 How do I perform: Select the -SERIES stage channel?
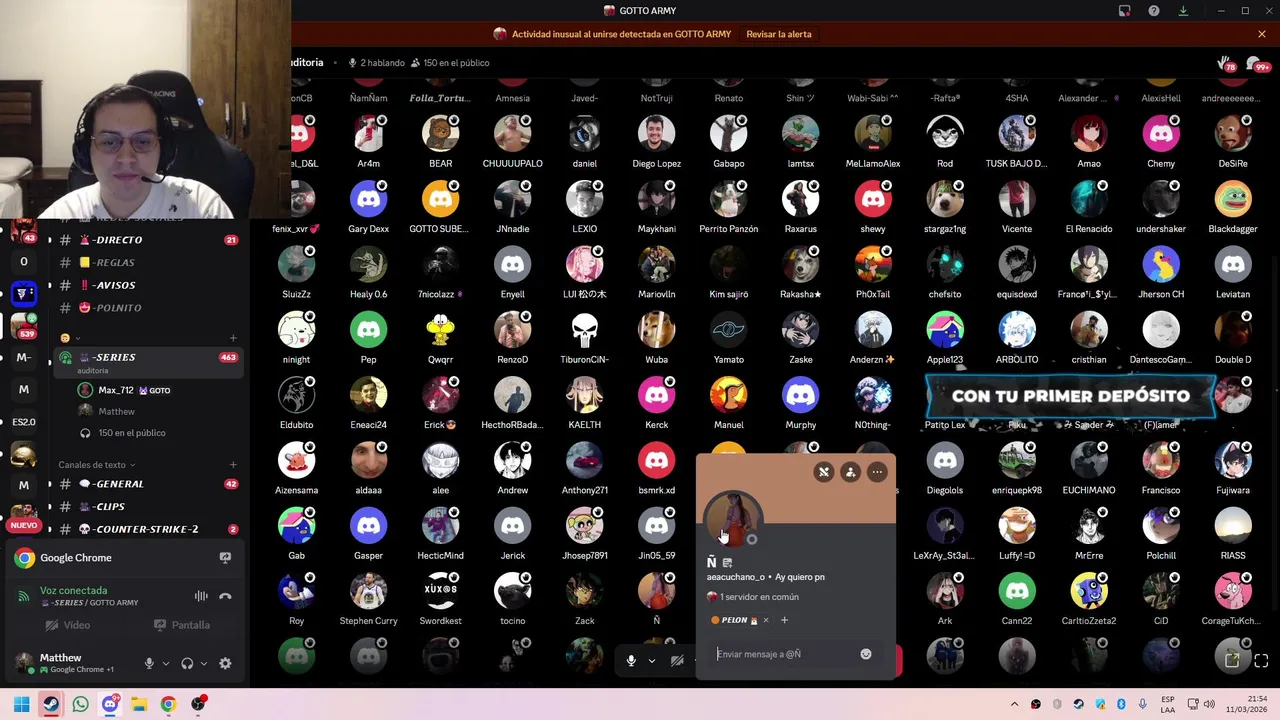point(150,362)
